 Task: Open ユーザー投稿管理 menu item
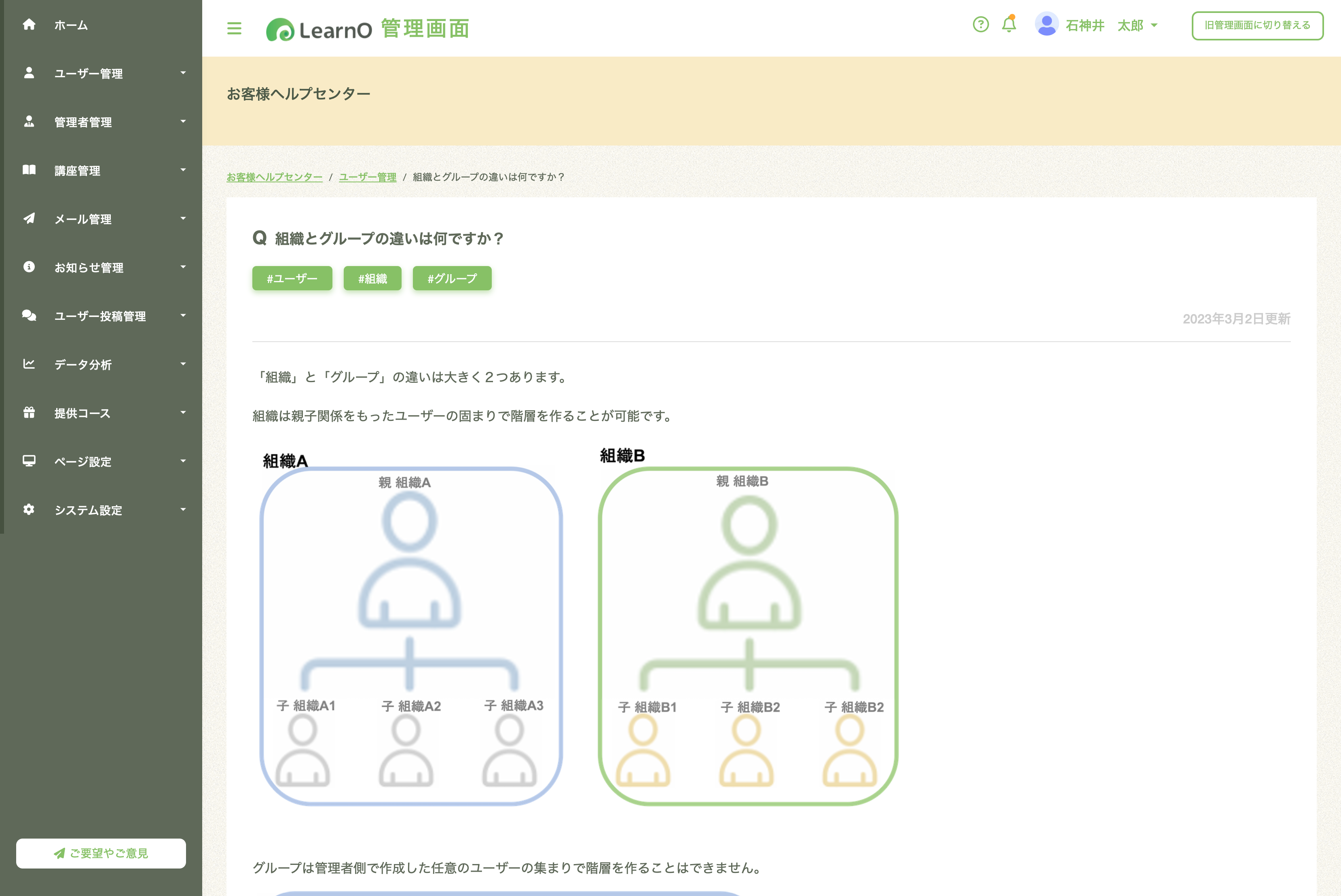[x=100, y=316]
